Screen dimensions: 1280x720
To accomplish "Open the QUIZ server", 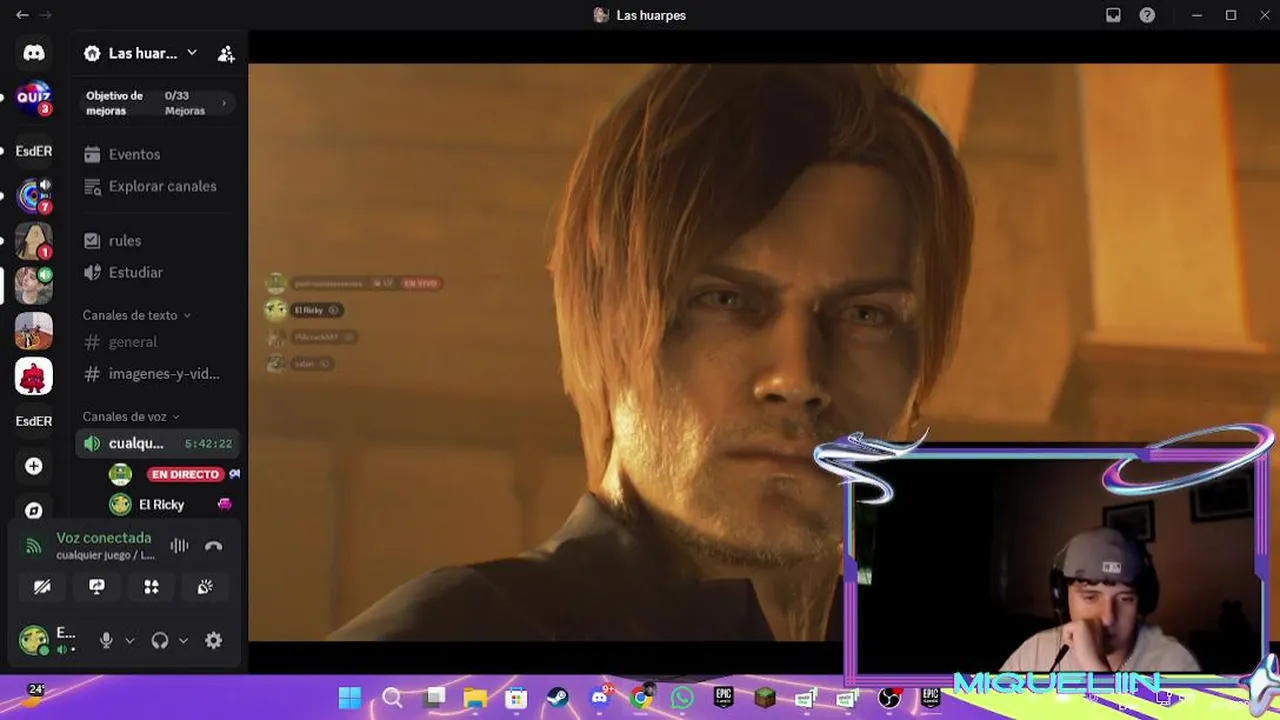I will (34, 97).
